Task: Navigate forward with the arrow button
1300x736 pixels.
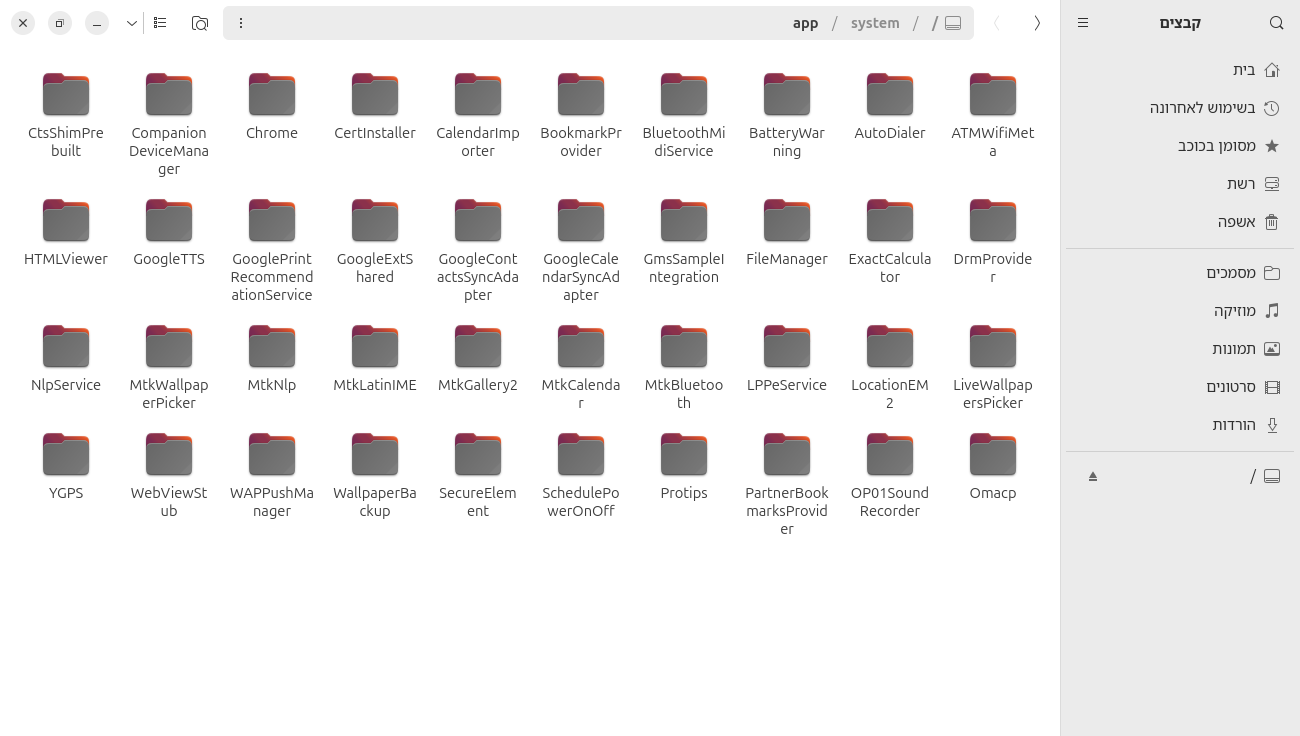Action: point(996,23)
